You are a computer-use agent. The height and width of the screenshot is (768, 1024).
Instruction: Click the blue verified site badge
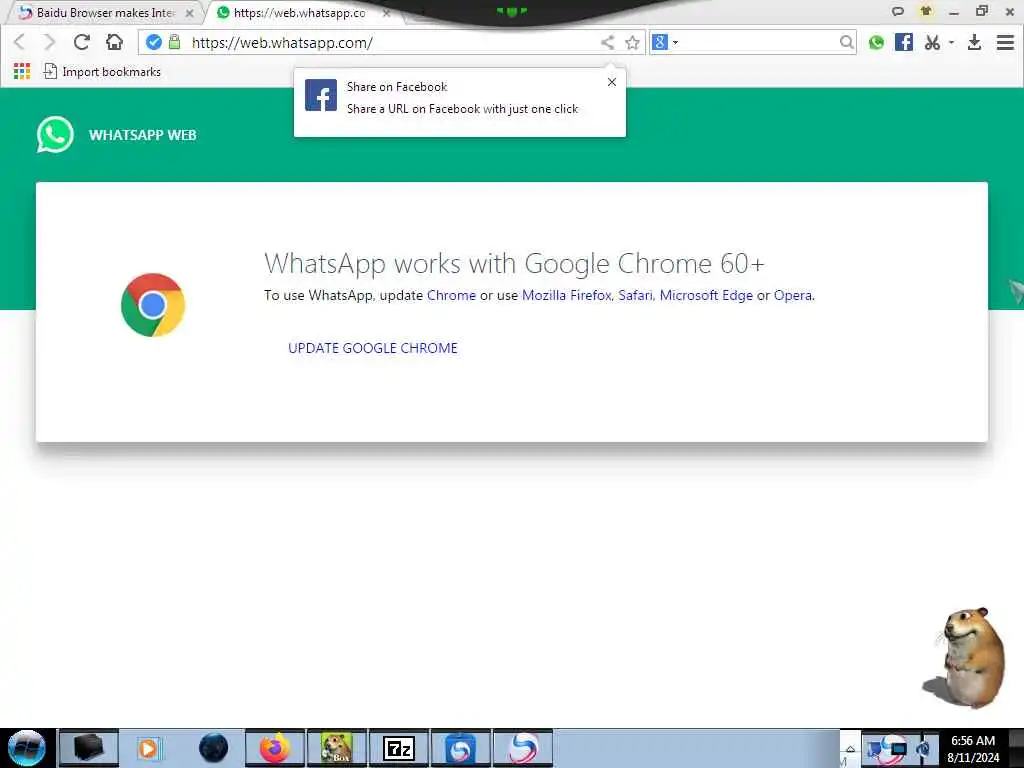coord(154,42)
